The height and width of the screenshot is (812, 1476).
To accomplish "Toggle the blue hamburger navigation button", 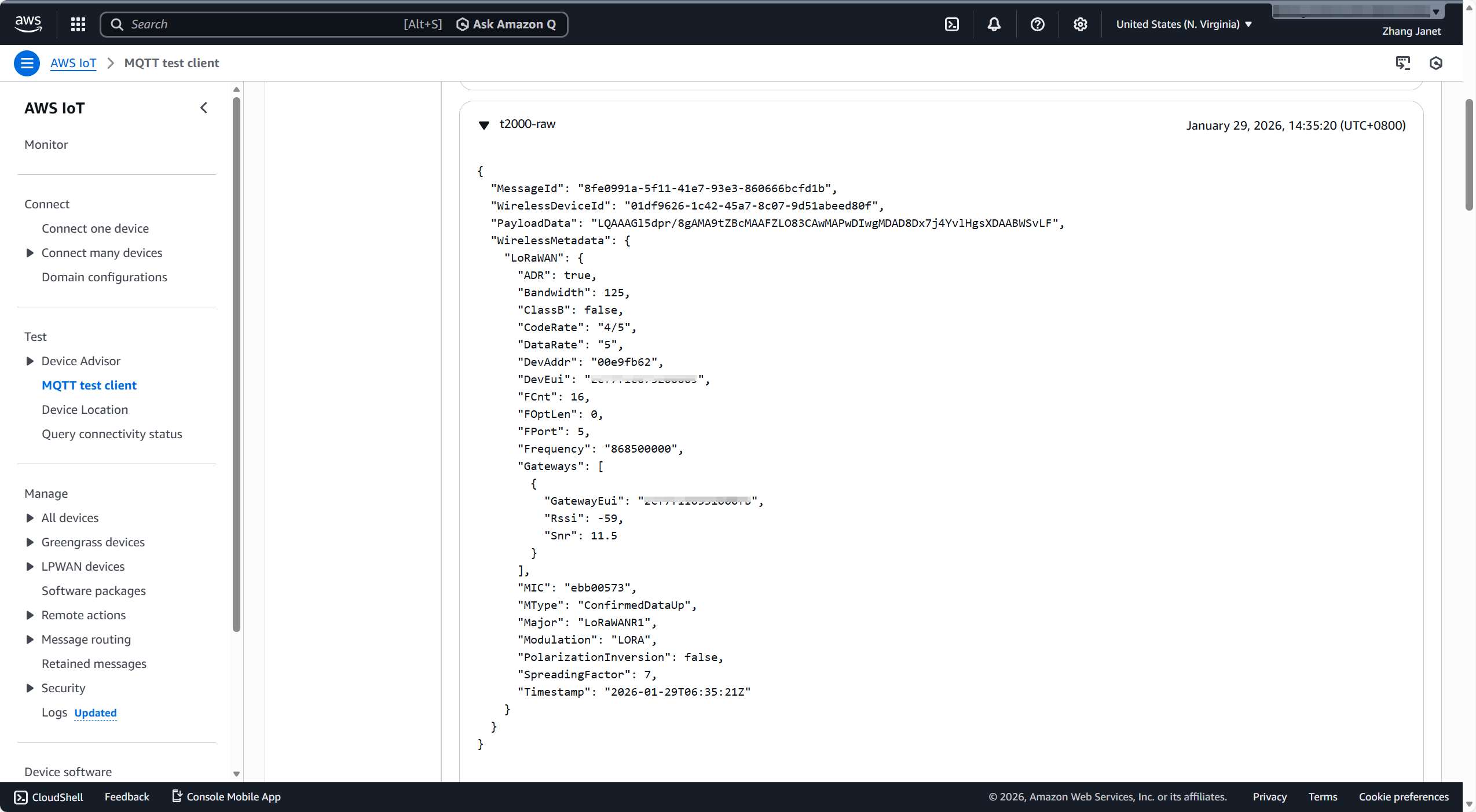I will [27, 63].
